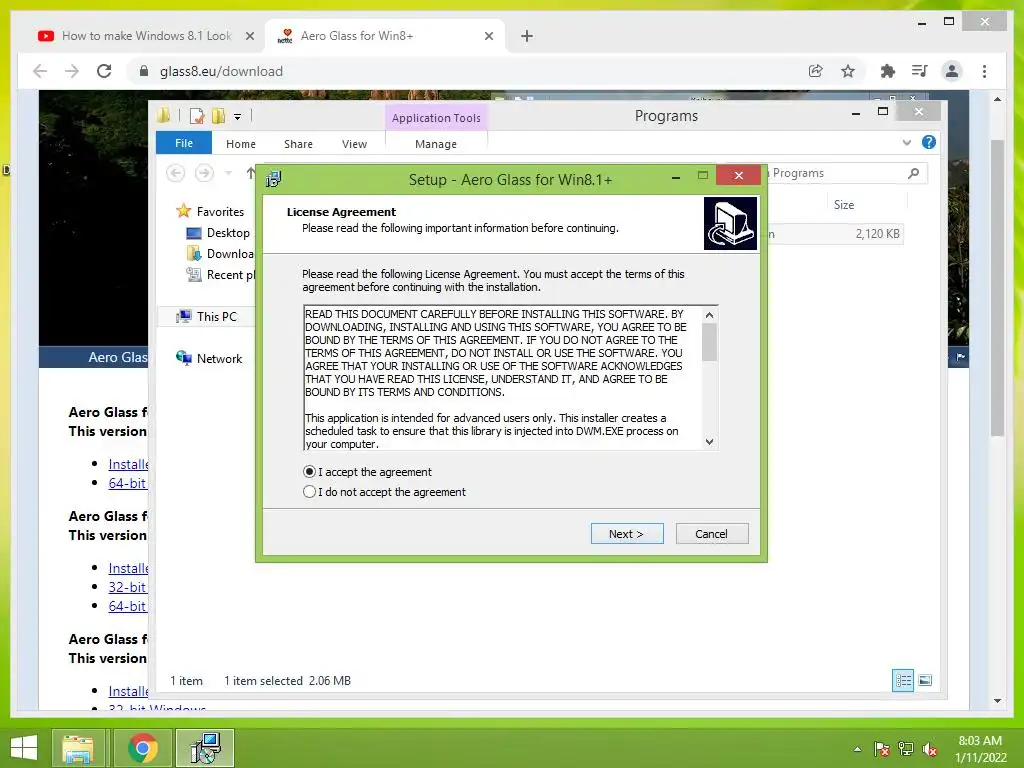Viewport: 1024px width, 768px height.
Task: Click the muted volume tray icon
Action: [930, 749]
